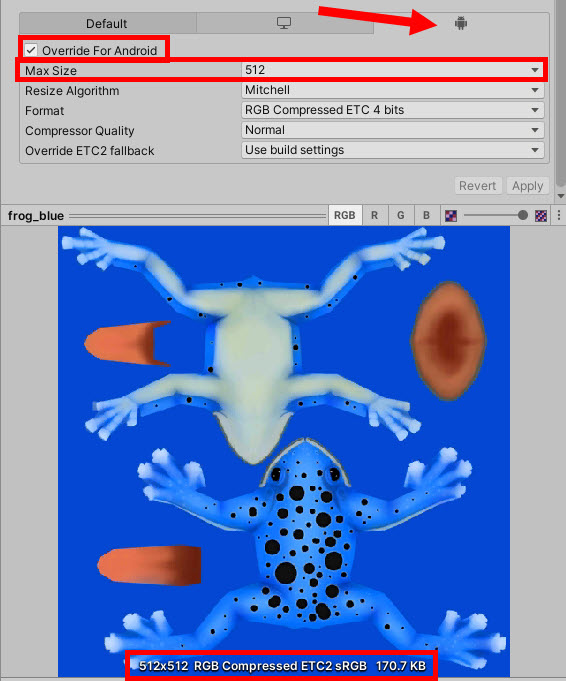This screenshot has width=566, height=681.
Task: Open the preview panel three-dot options menu
Action: (559, 215)
